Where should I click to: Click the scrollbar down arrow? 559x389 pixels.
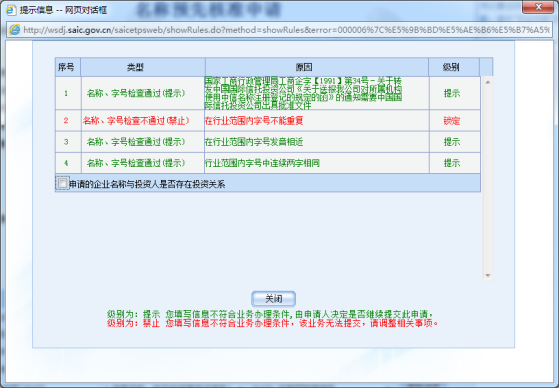pyautogui.click(x=488, y=276)
